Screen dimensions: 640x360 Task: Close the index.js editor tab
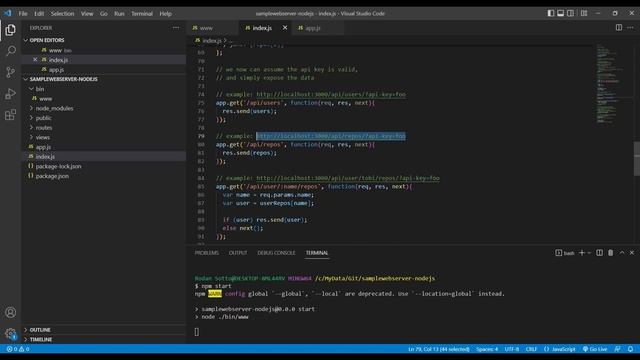285,28
